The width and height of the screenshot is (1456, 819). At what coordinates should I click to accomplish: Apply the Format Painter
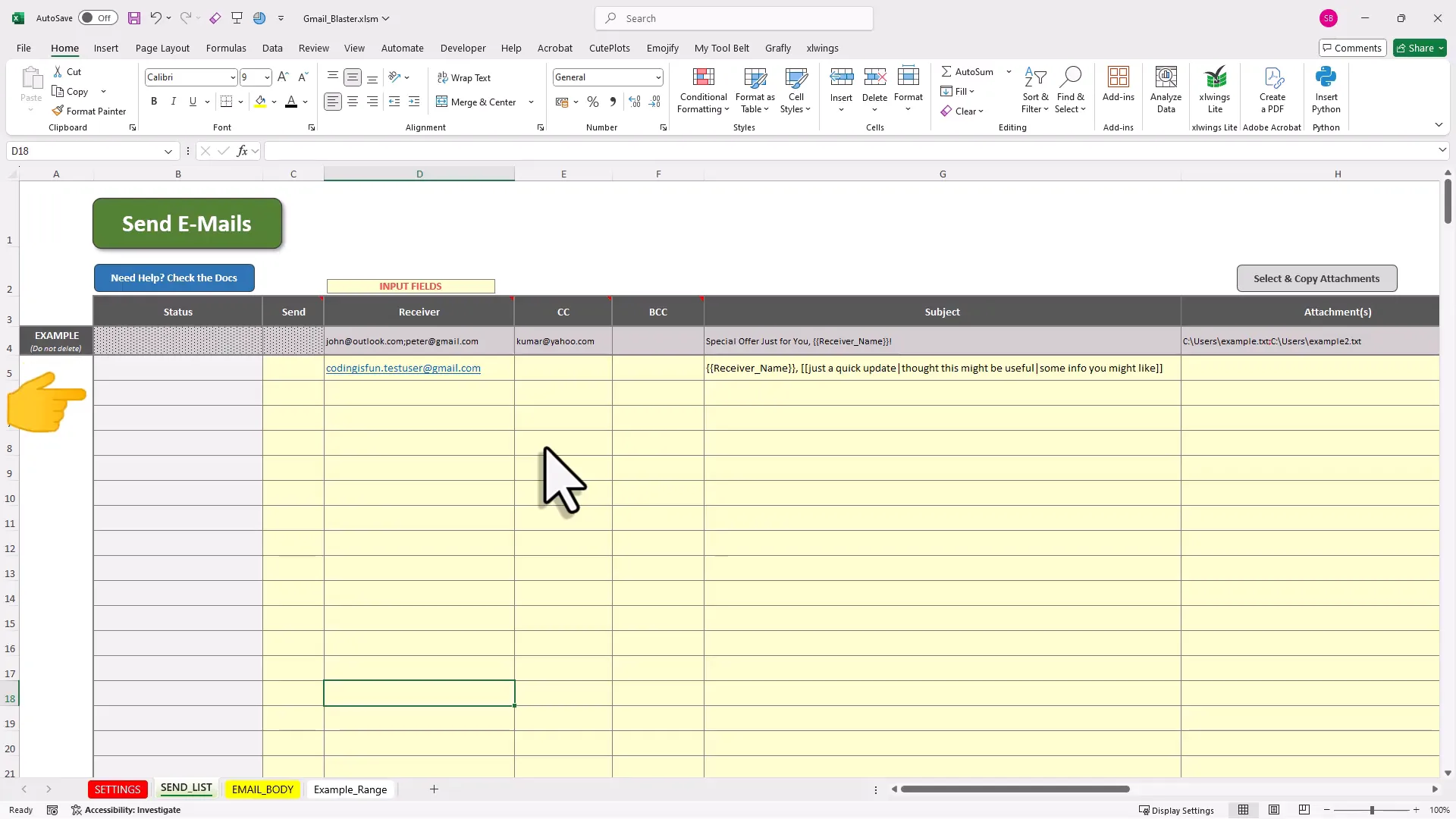pyautogui.click(x=89, y=111)
